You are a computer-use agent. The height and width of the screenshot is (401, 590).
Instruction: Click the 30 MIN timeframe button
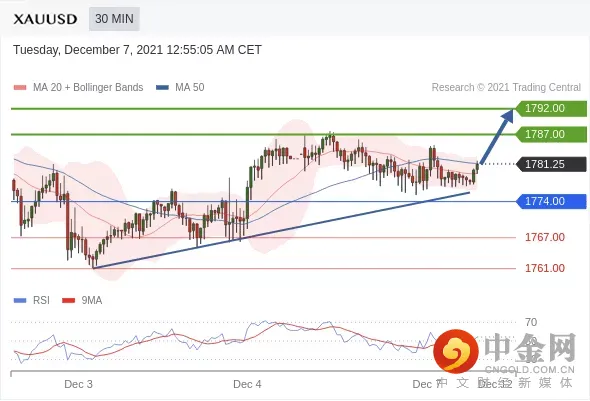coord(114,19)
